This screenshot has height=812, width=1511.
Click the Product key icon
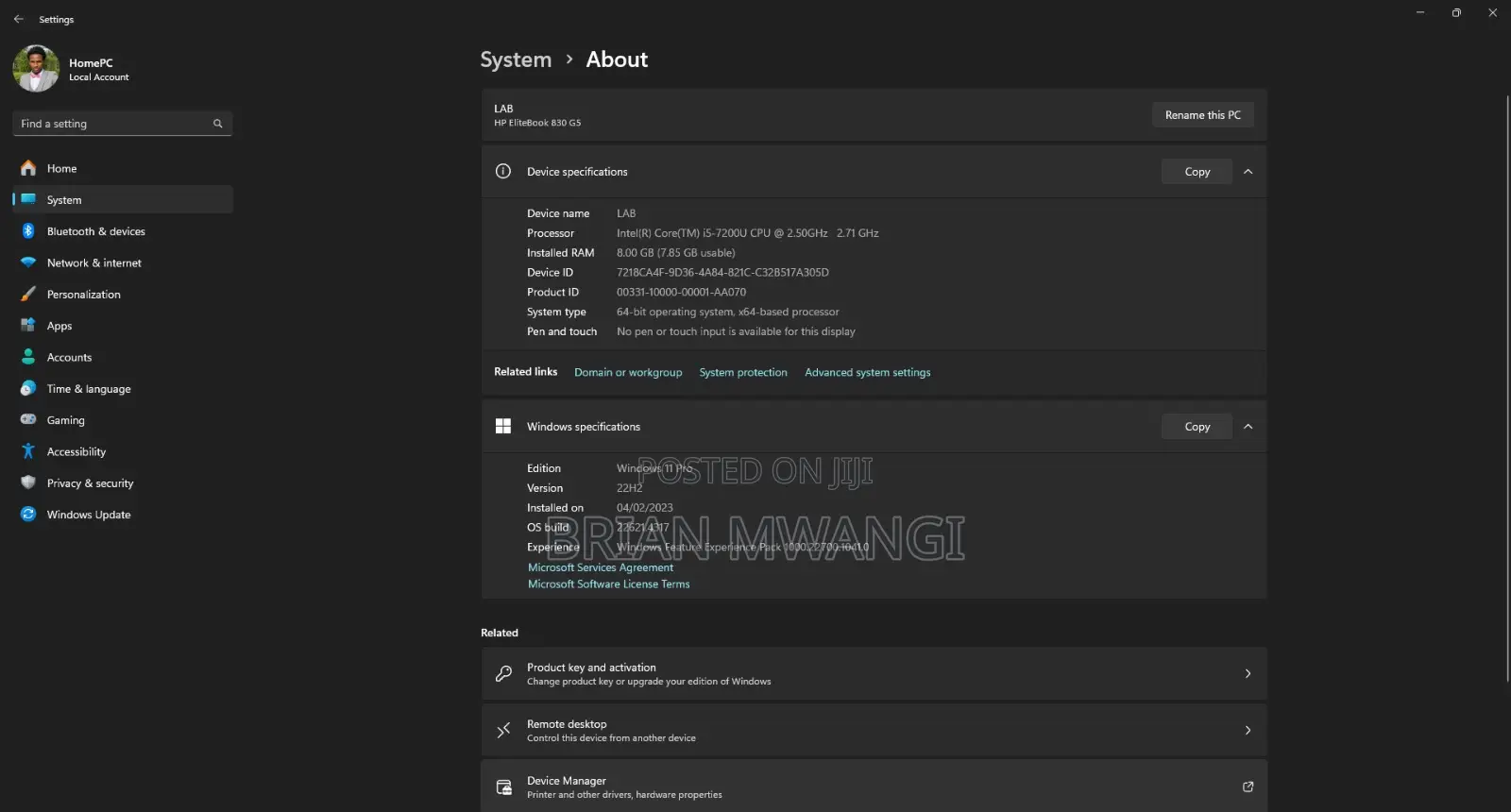point(503,674)
